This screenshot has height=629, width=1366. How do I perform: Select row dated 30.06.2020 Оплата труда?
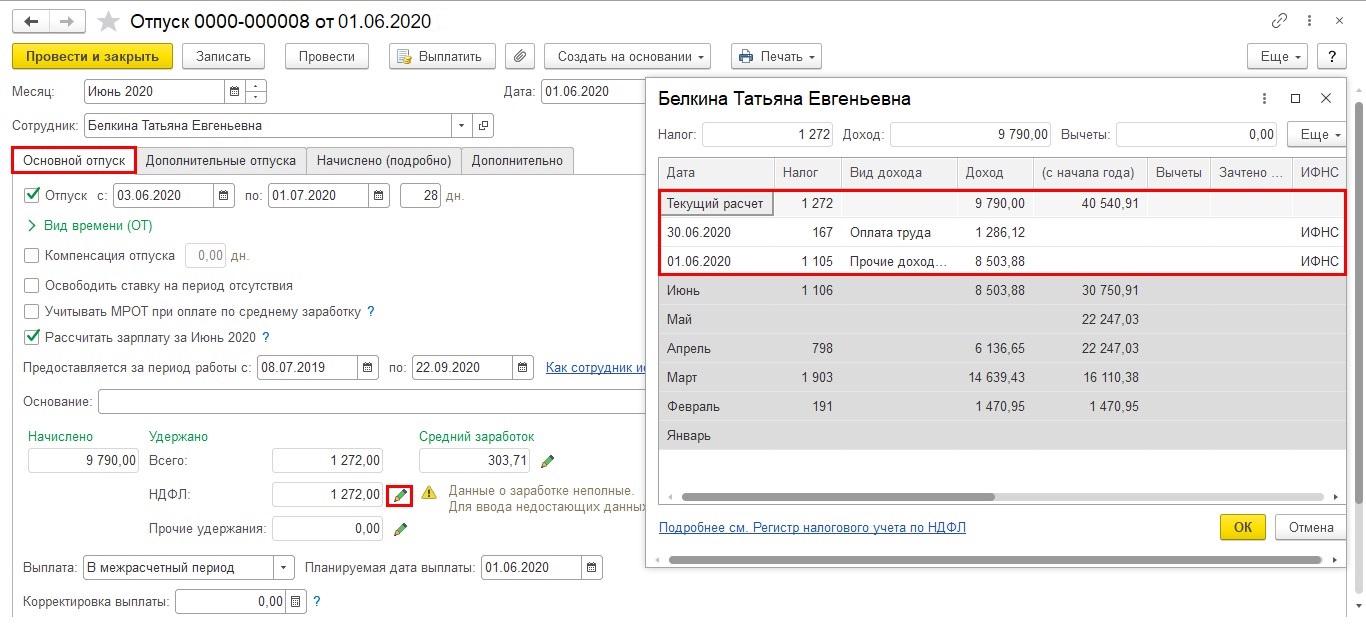point(1001,232)
